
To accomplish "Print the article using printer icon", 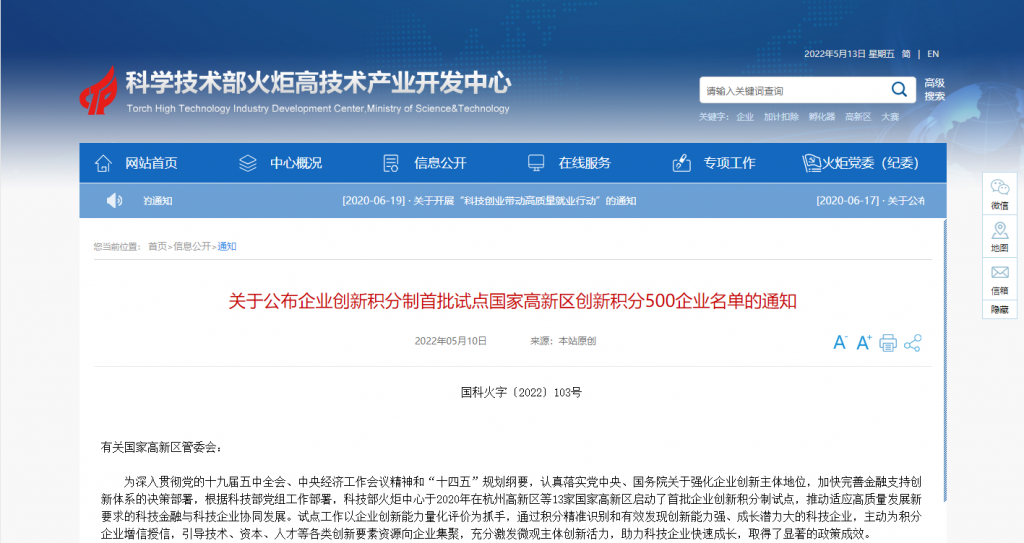I will 888,343.
